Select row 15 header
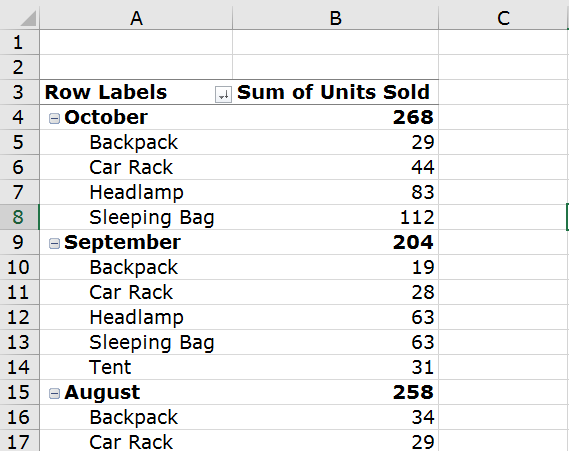 19,392
